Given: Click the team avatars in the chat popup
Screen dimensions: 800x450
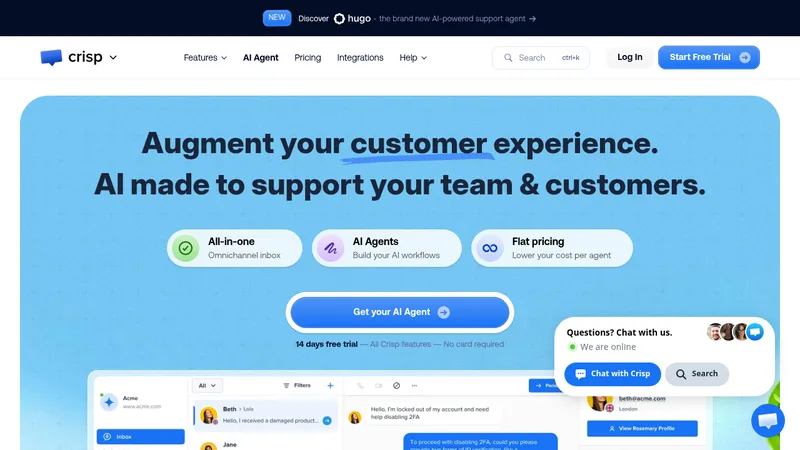Looking at the screenshot, I should (735, 332).
